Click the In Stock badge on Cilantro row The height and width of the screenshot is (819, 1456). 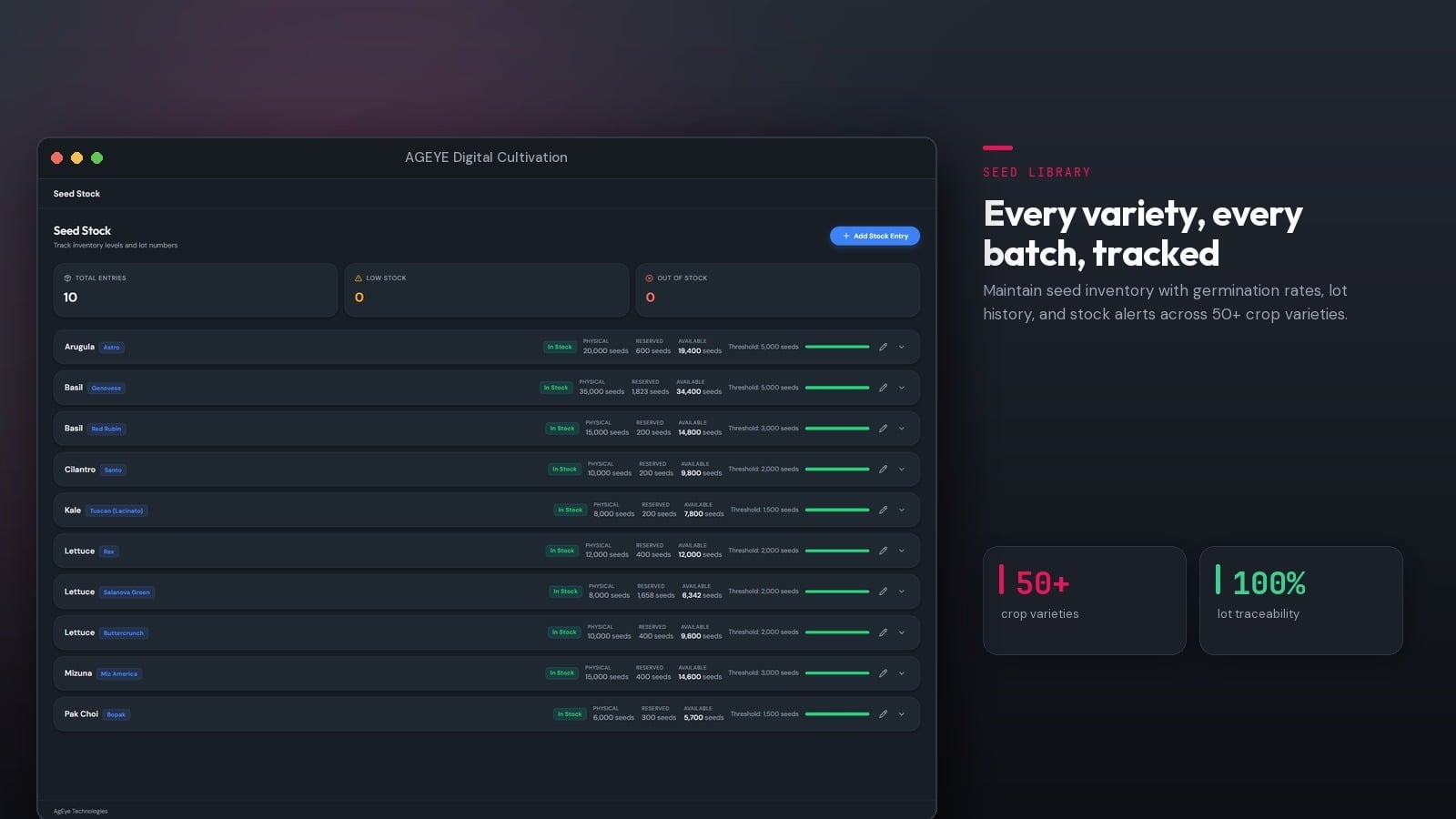[564, 470]
